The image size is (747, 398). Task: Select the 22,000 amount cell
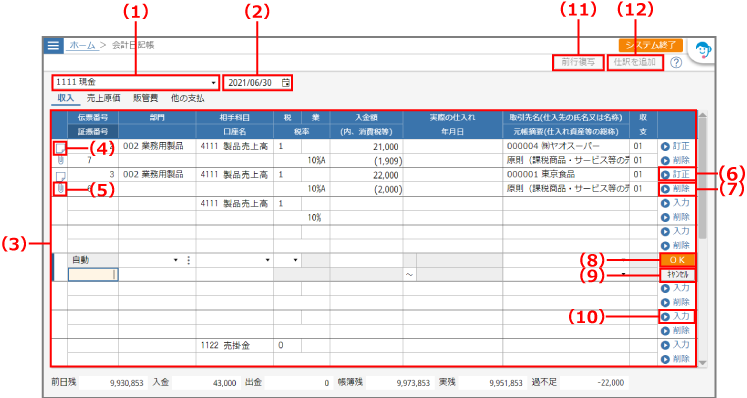click(x=366, y=175)
